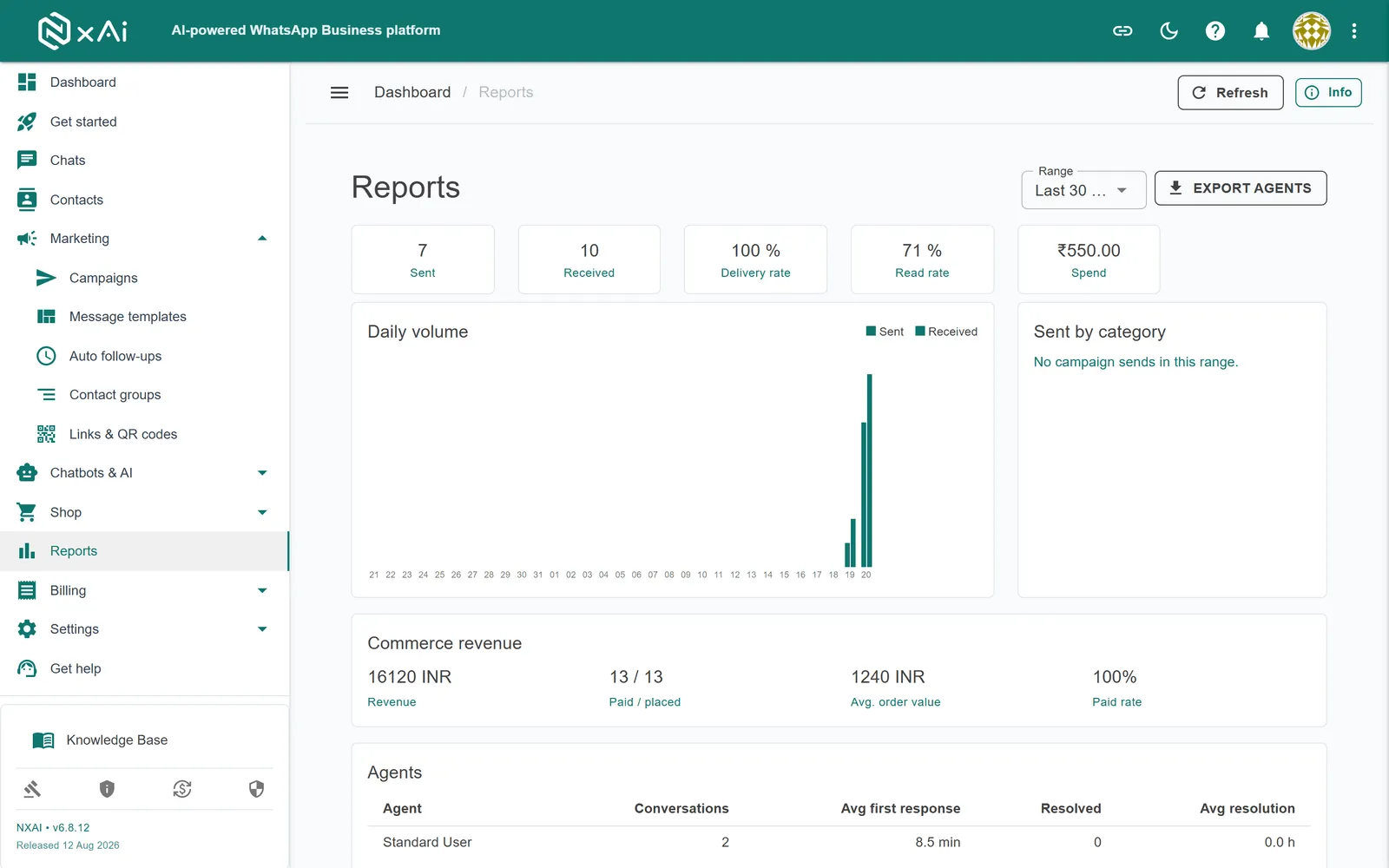Open the Range Last 30 dropdown

[x=1083, y=190]
